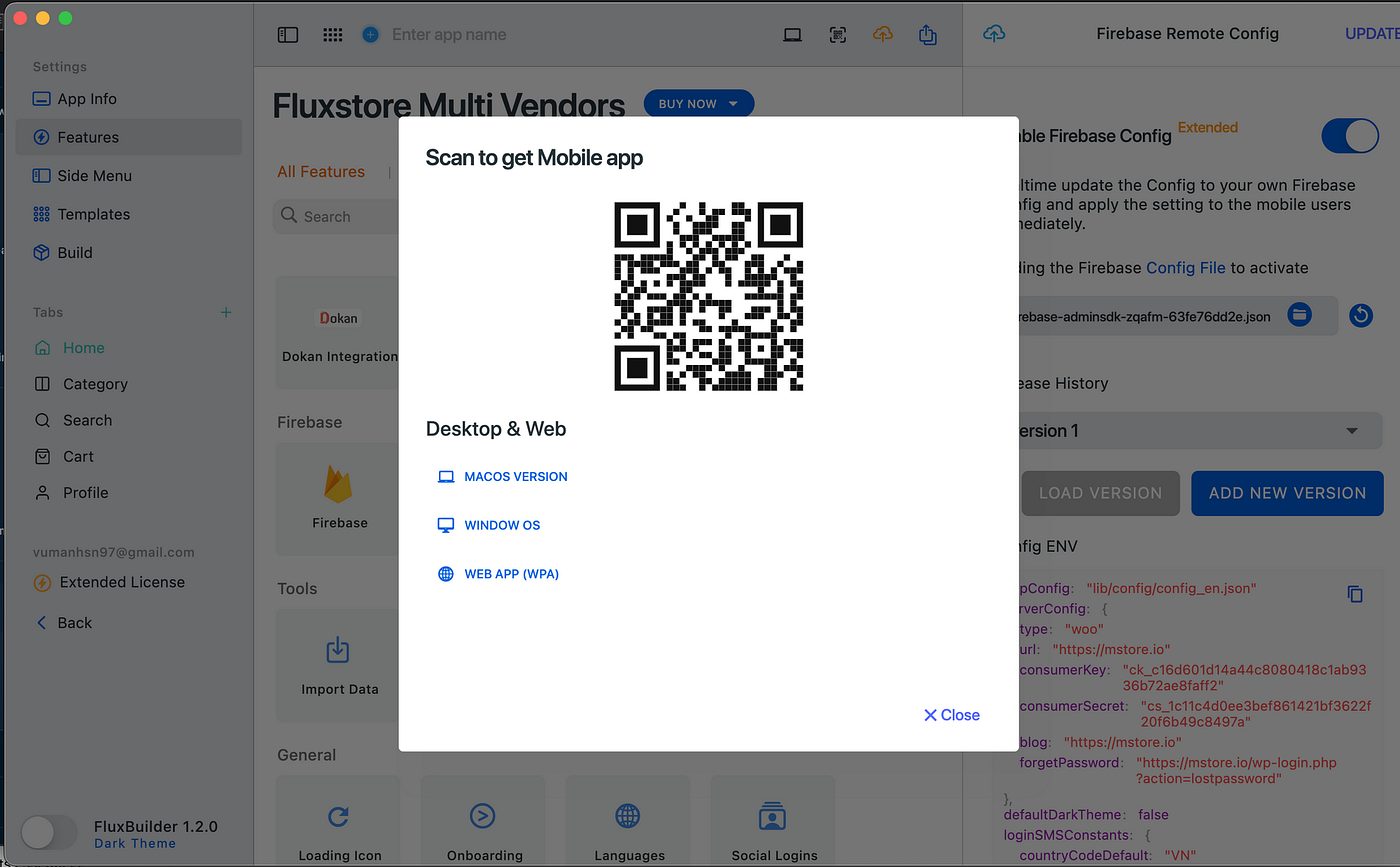This screenshot has height=867, width=1400.
Task: Click the circular reset icon beside config file
Action: [x=1361, y=316]
